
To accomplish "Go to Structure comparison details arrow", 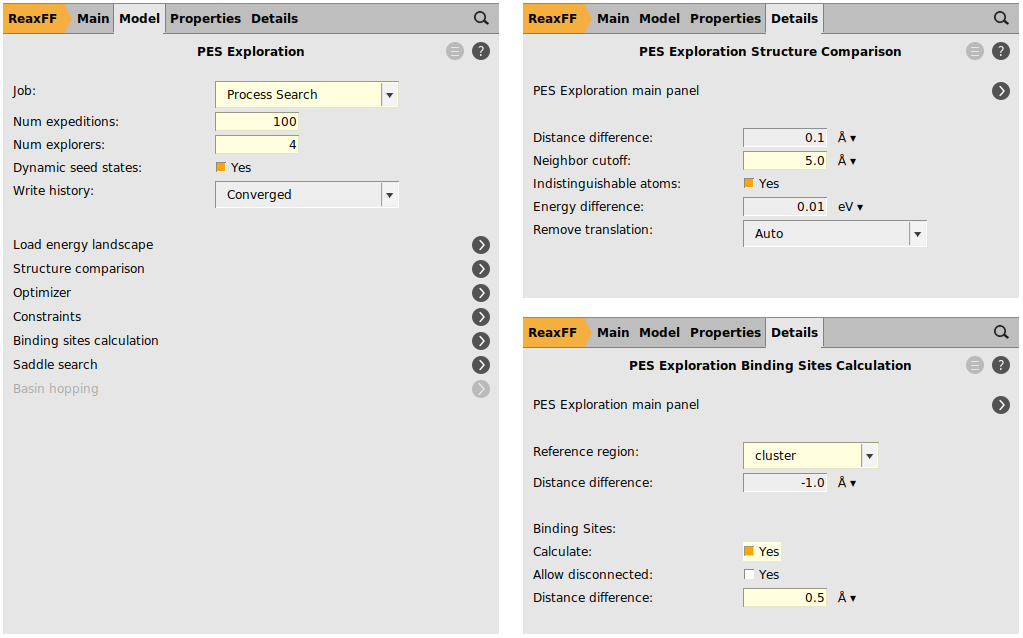I will 481,269.
